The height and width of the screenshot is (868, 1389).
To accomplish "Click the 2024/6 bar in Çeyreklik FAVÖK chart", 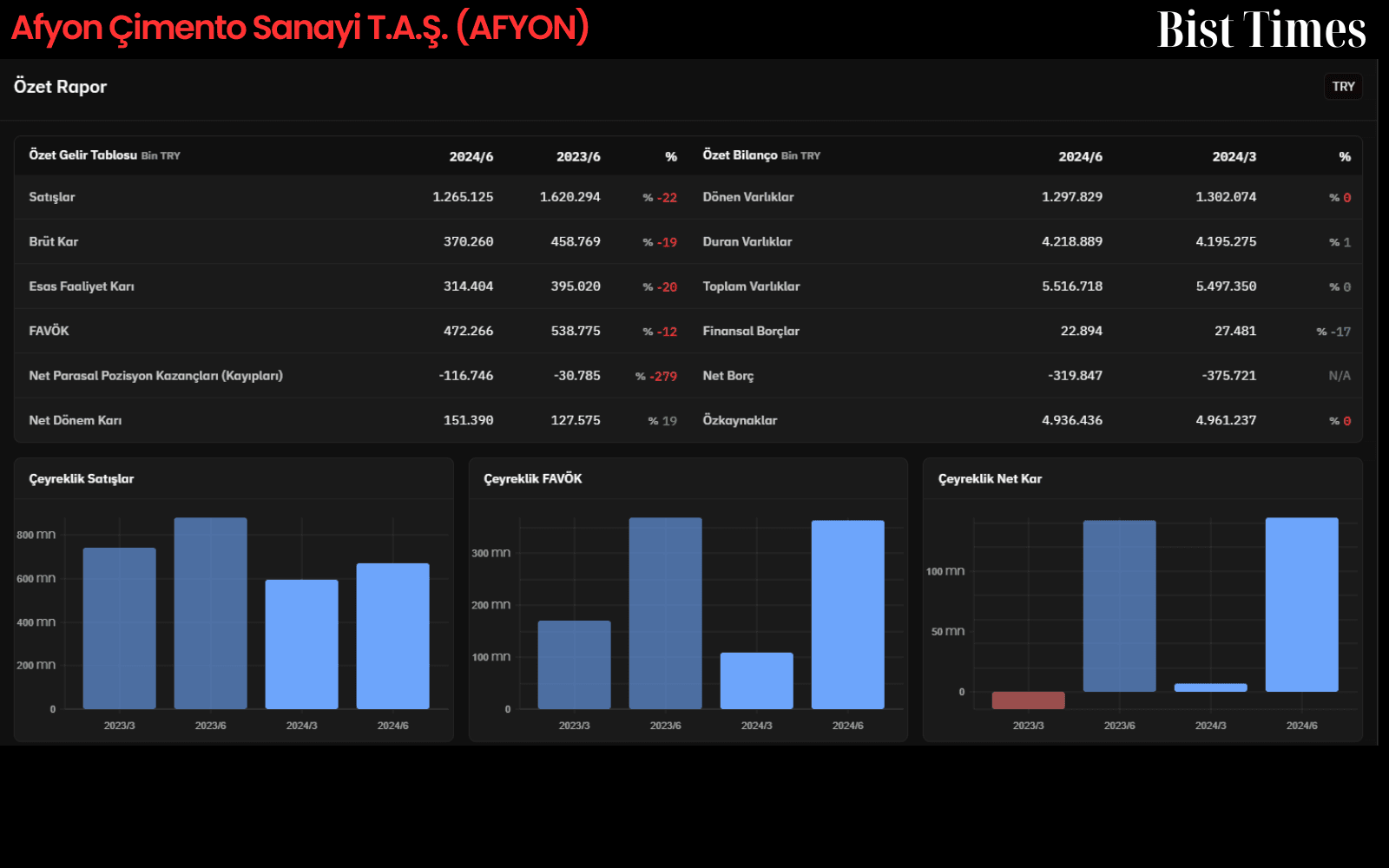I will click(847, 615).
